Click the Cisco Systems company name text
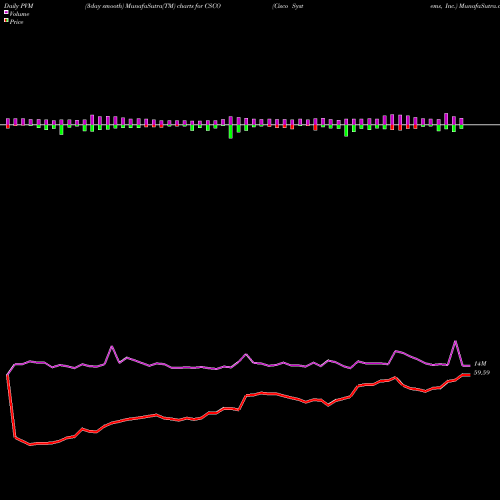 287,6
